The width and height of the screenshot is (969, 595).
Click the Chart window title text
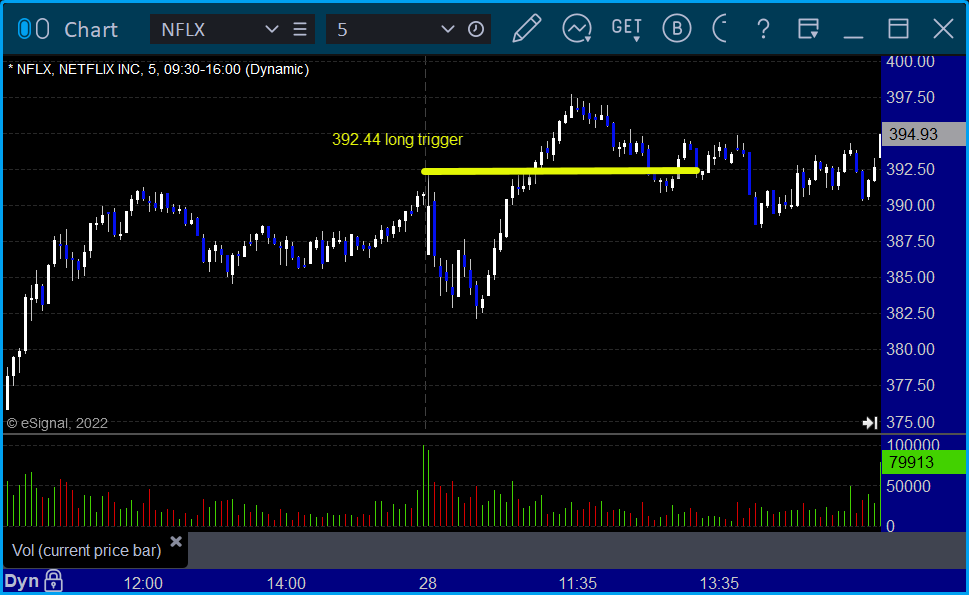click(91, 30)
